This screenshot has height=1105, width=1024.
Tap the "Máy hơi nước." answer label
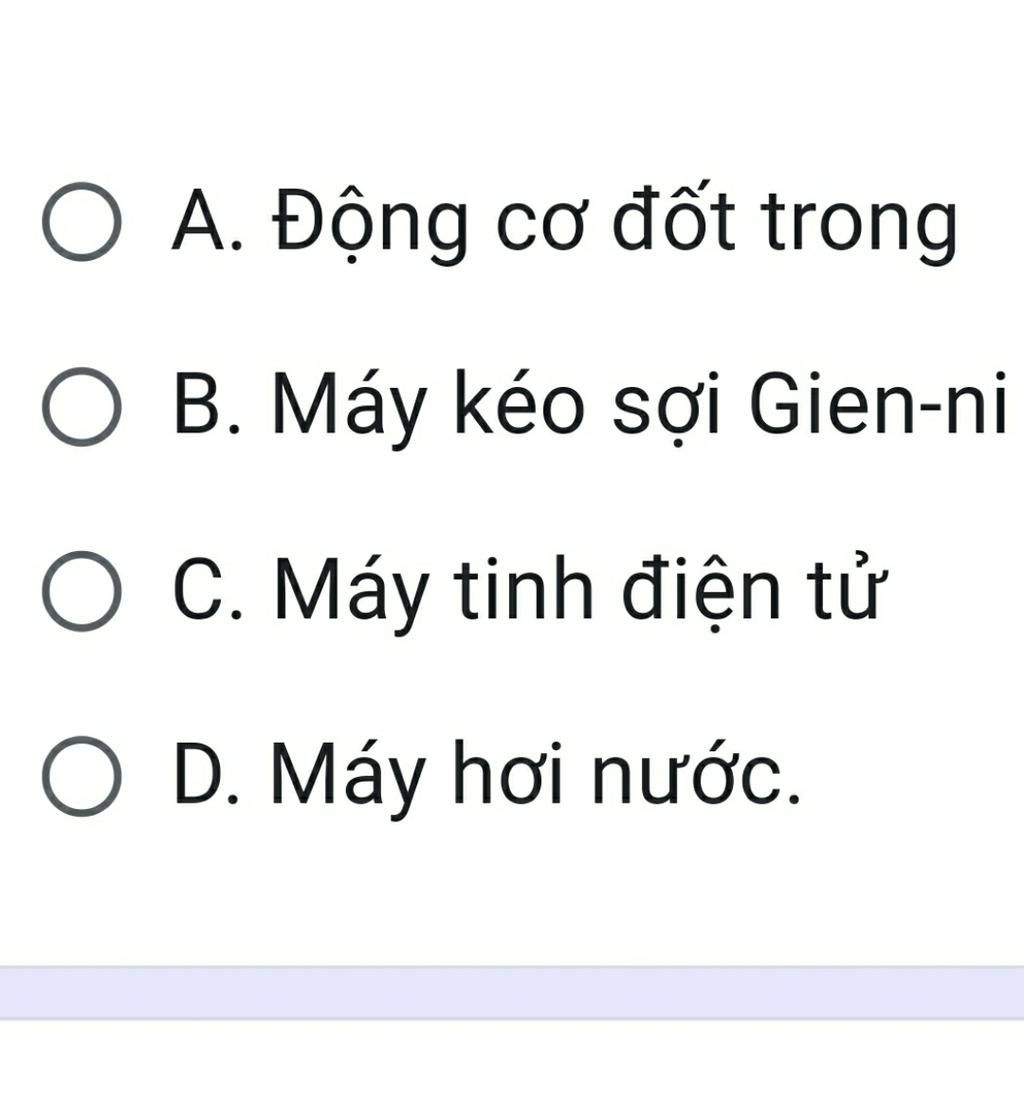click(537, 778)
